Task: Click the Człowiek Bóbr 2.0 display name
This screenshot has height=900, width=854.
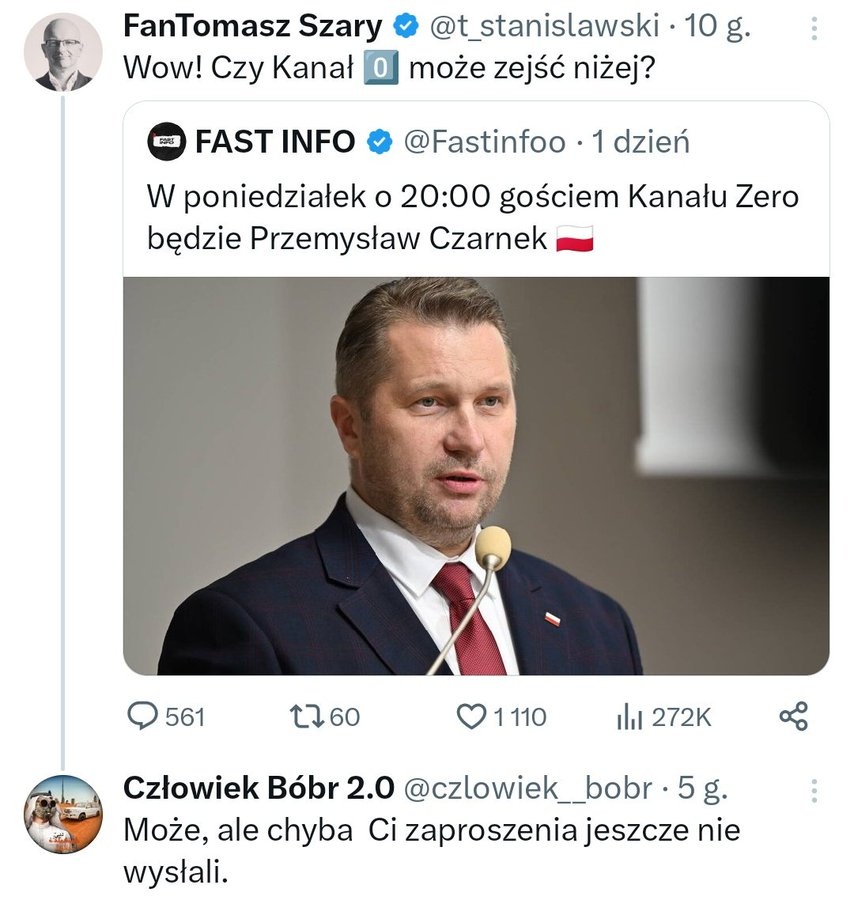Action: (x=258, y=788)
